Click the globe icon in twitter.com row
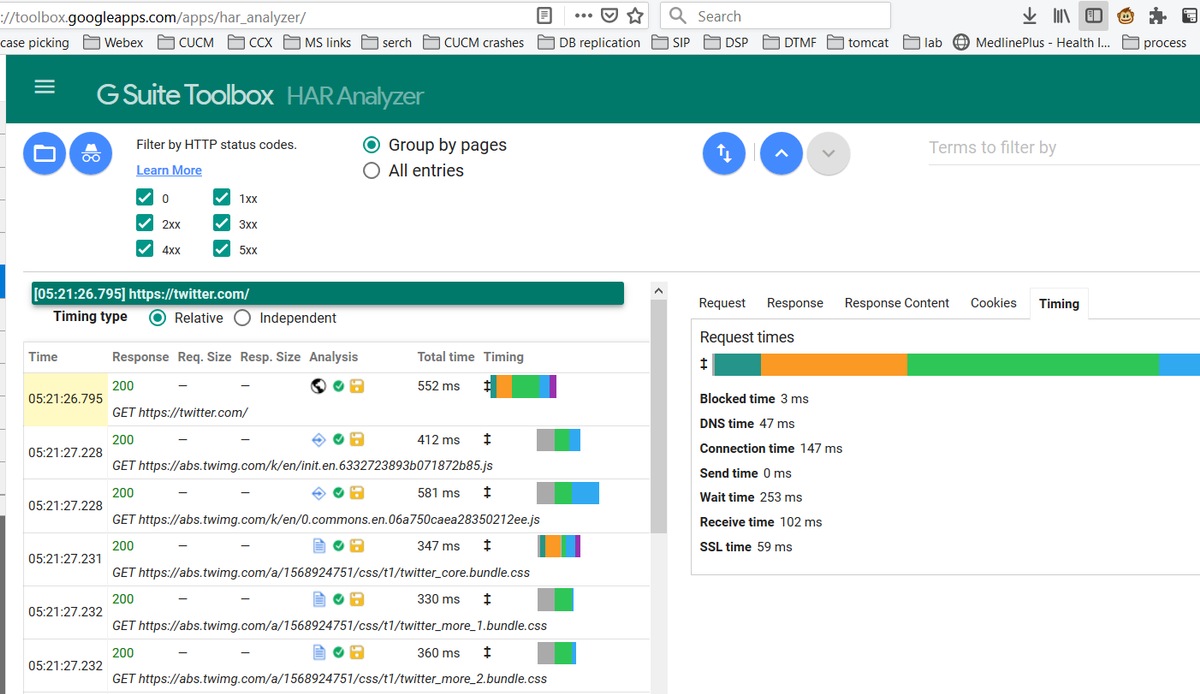 tap(319, 386)
